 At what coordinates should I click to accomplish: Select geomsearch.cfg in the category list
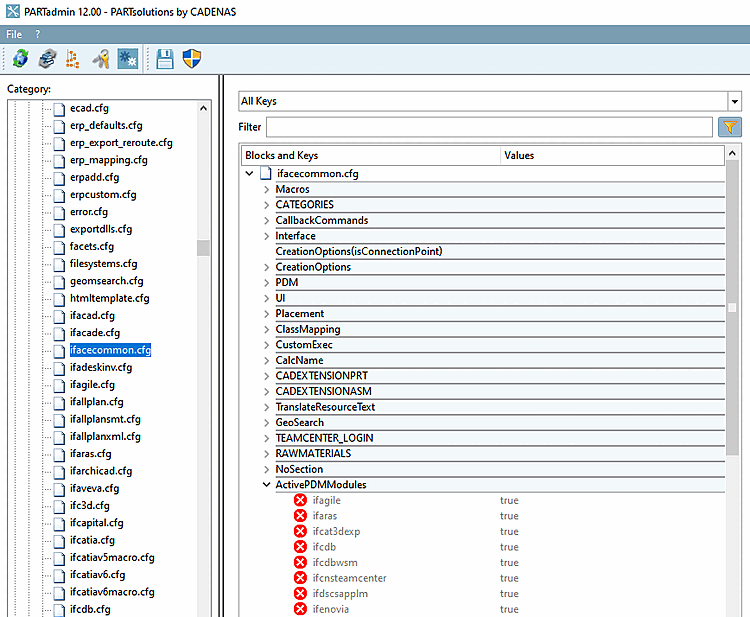(x=106, y=281)
